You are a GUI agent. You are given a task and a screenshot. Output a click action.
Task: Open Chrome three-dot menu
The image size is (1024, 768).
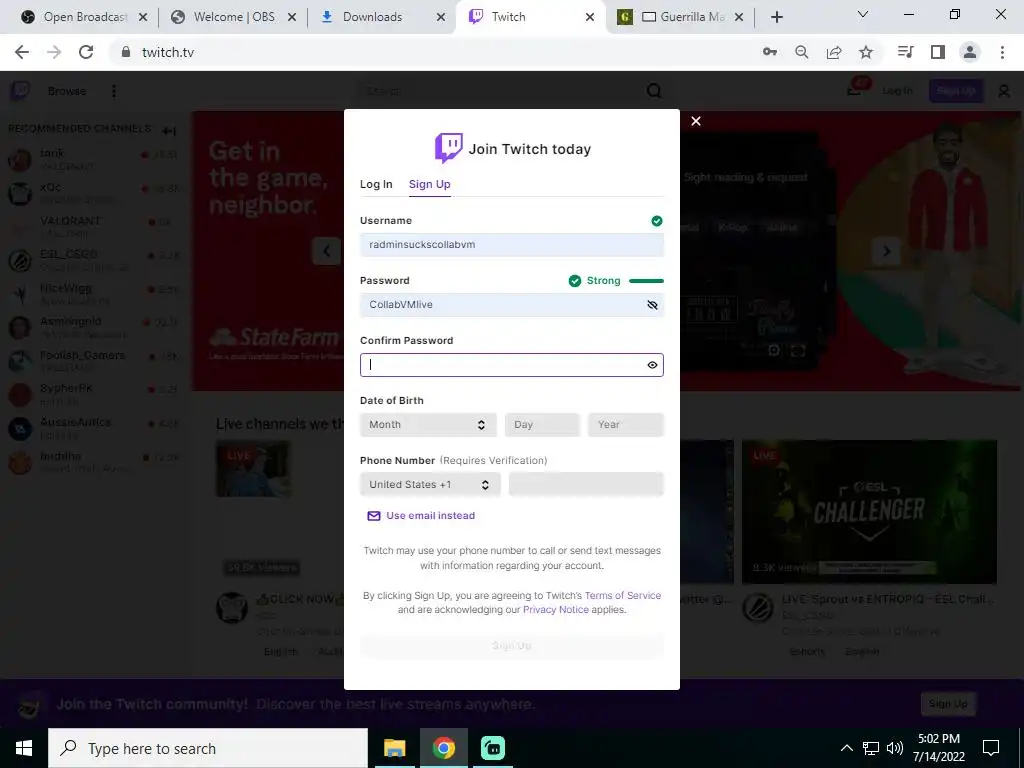pyautogui.click(x=1002, y=52)
